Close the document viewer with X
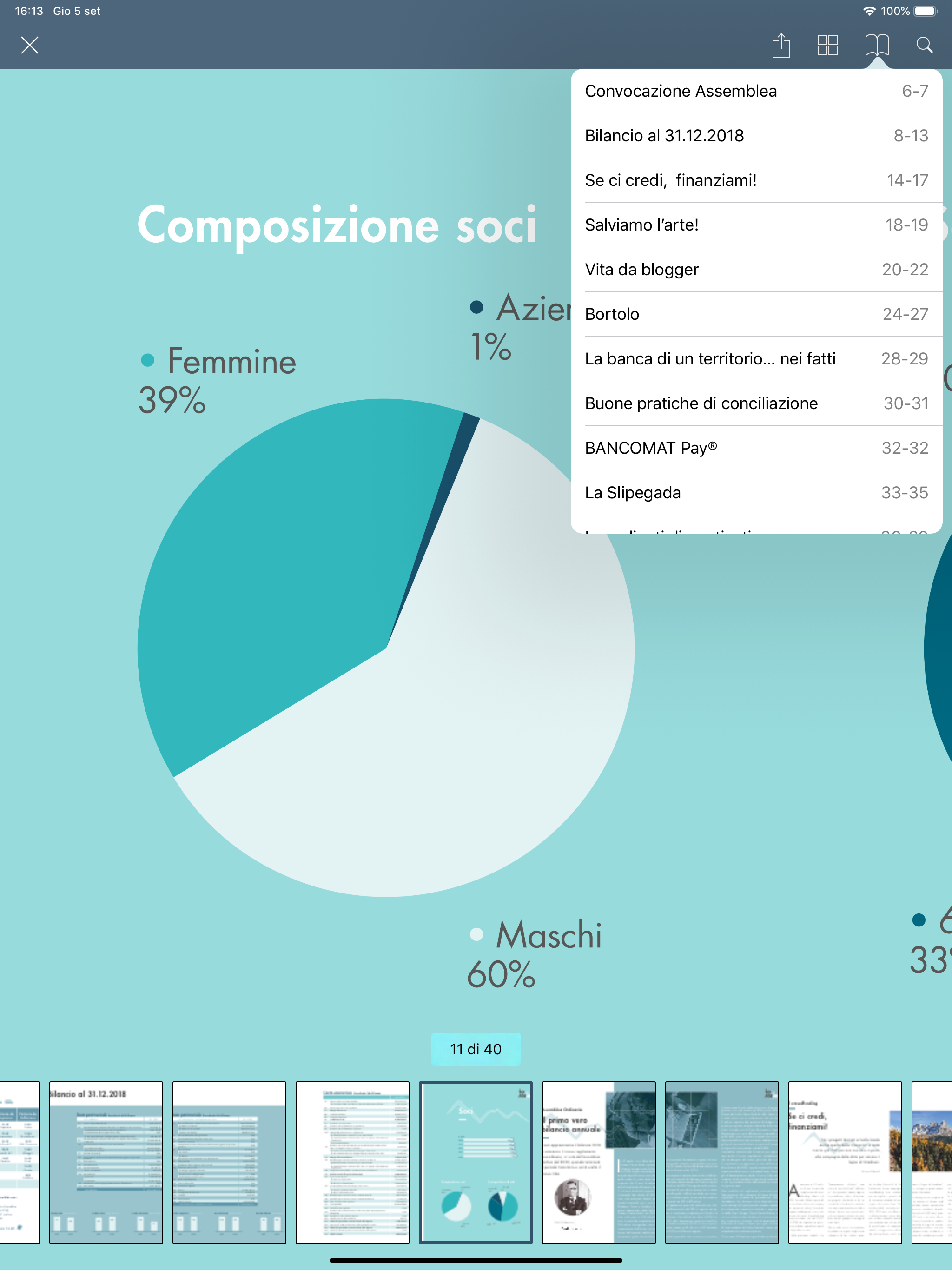Image resolution: width=952 pixels, height=1270 pixels. 29,45
